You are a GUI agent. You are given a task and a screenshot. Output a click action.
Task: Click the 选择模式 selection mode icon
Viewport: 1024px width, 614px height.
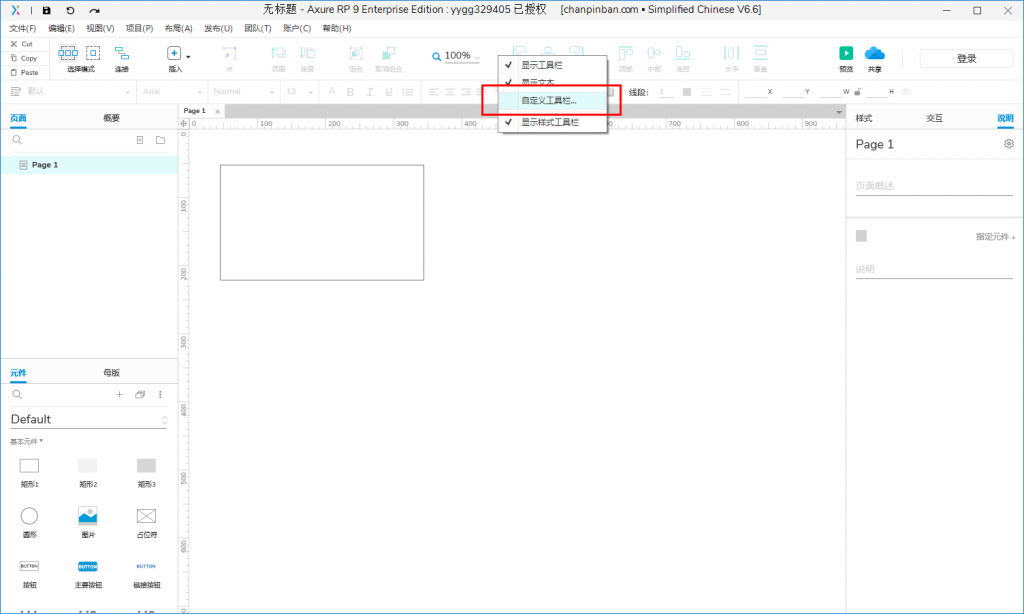(69, 54)
